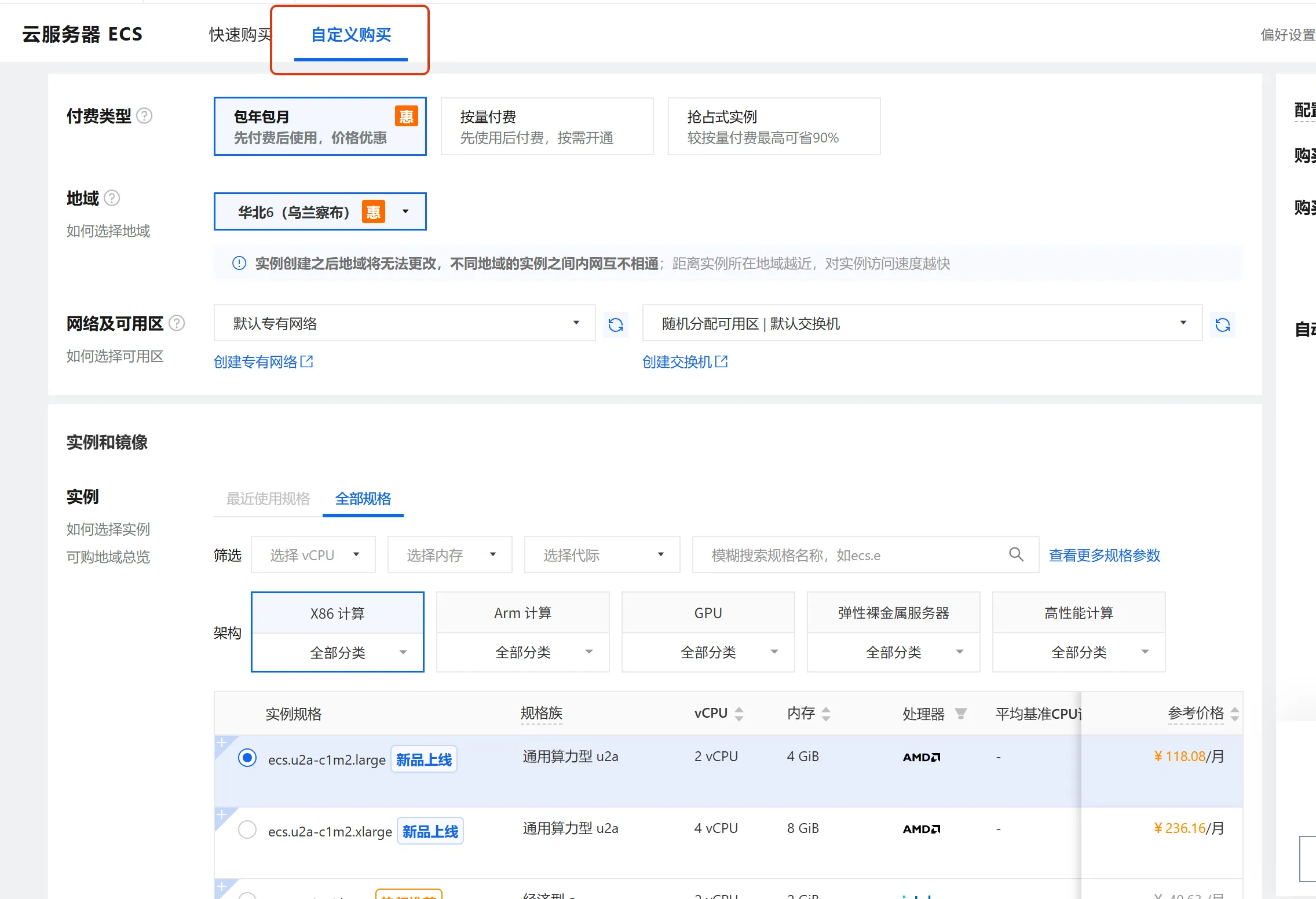This screenshot has width=1316, height=899.
Task: Expand 全部分类 under X86 计算
Action: 338,653
